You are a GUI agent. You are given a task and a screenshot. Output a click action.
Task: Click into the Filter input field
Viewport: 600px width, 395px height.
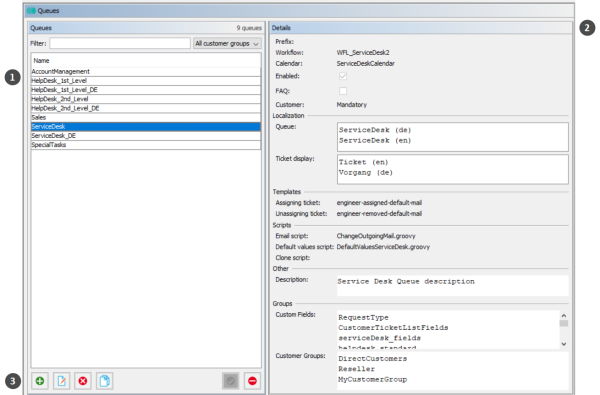[120, 43]
